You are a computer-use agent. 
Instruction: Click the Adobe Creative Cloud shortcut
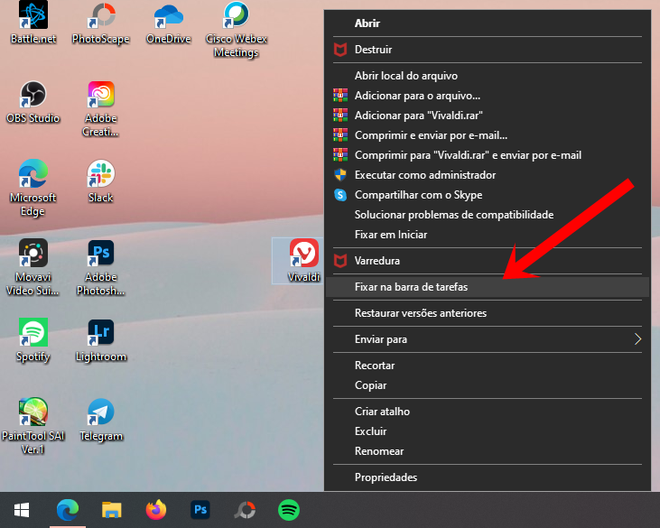tap(101, 109)
